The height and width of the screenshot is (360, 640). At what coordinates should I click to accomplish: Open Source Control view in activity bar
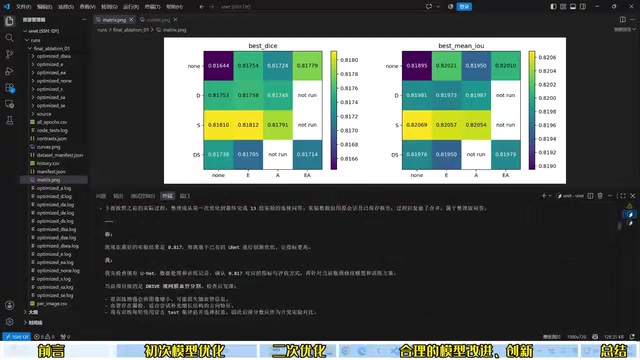coord(9,54)
